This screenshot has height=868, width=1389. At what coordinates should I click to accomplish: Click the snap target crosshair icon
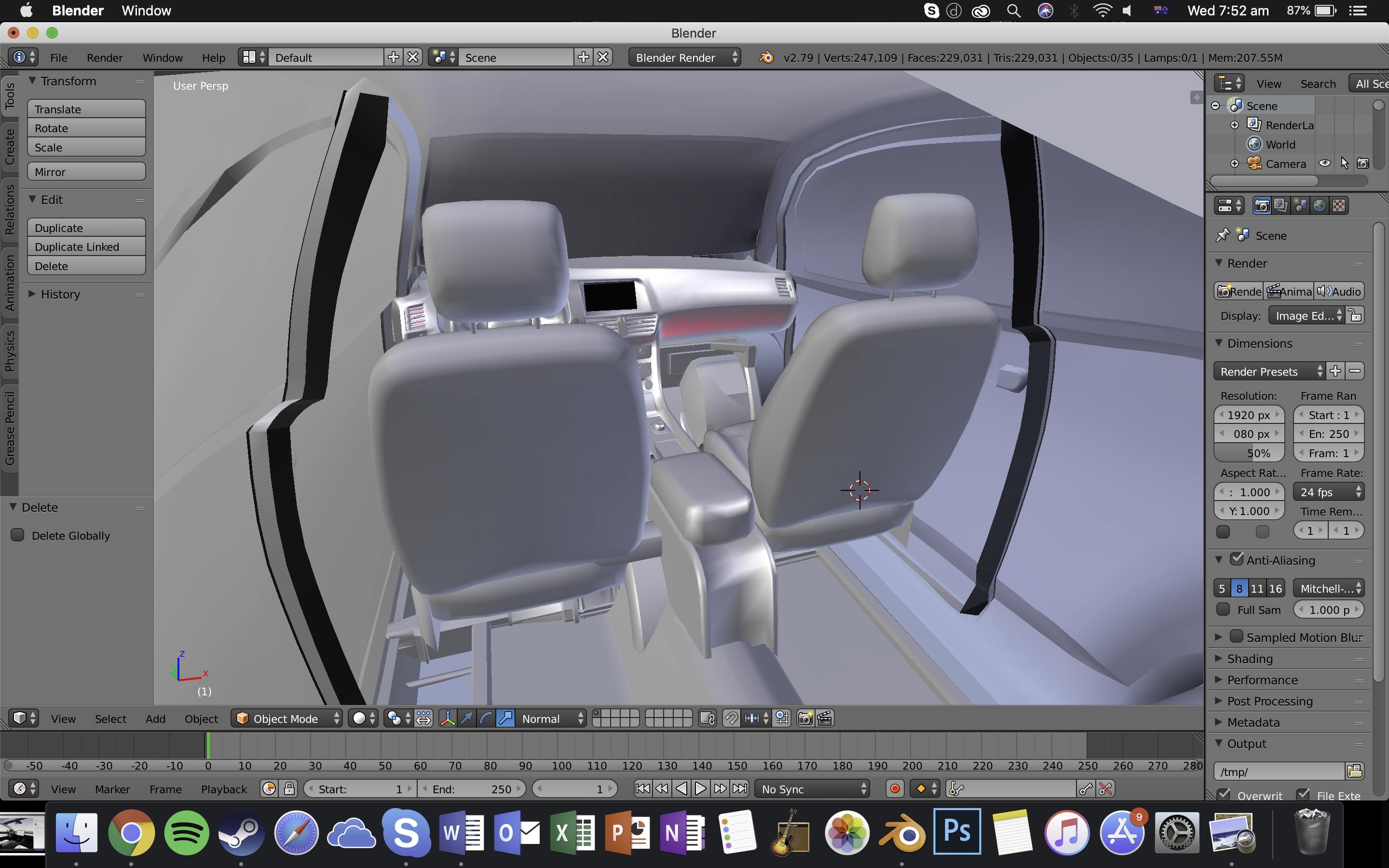click(782, 718)
